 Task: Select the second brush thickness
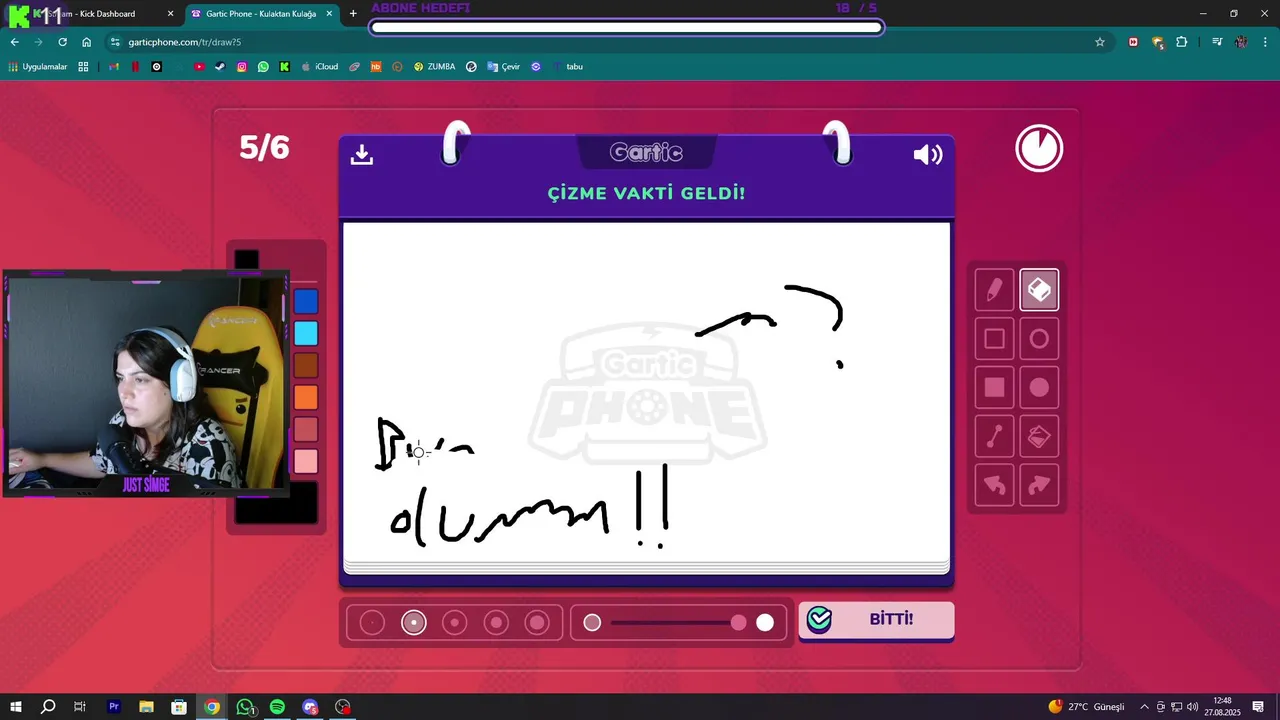[x=414, y=623]
